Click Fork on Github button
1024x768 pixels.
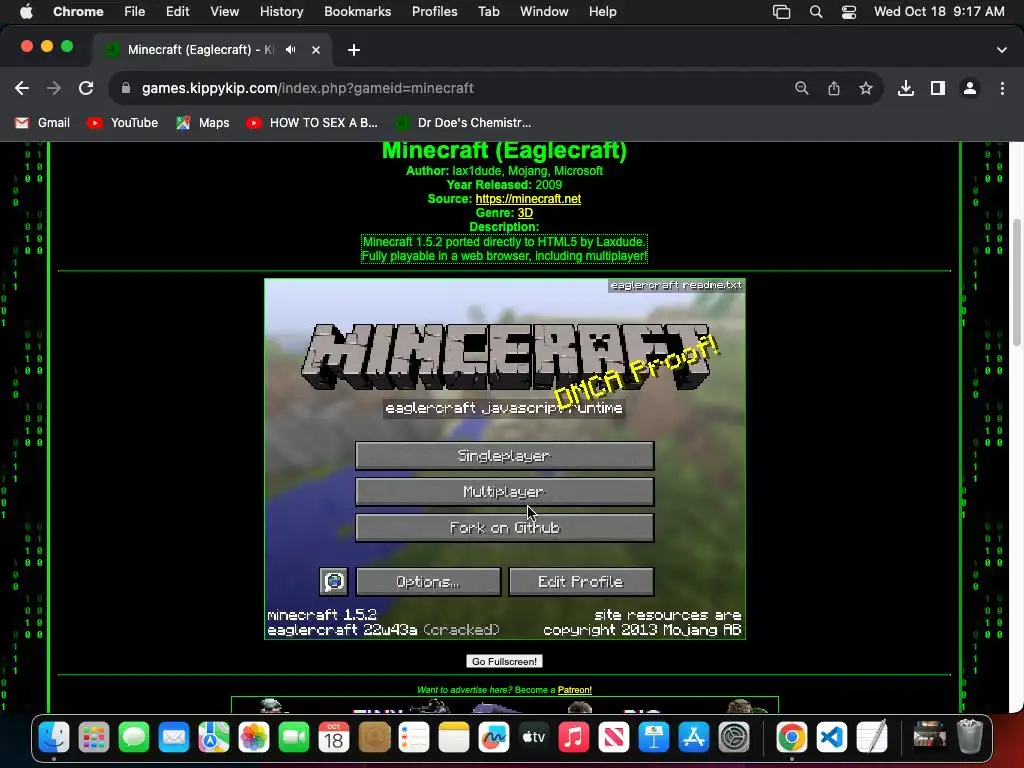504,527
